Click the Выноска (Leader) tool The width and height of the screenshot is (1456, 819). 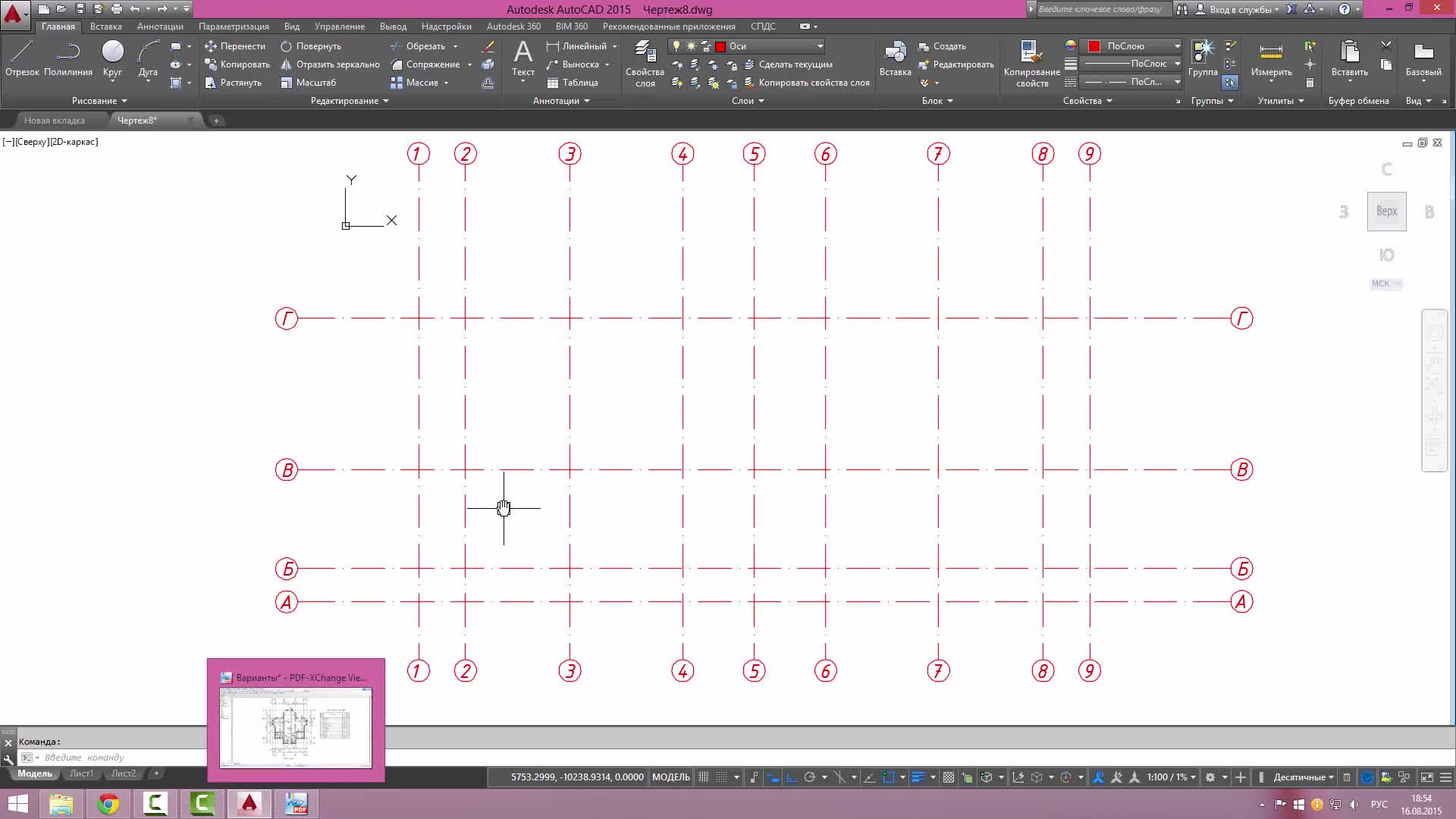573,64
